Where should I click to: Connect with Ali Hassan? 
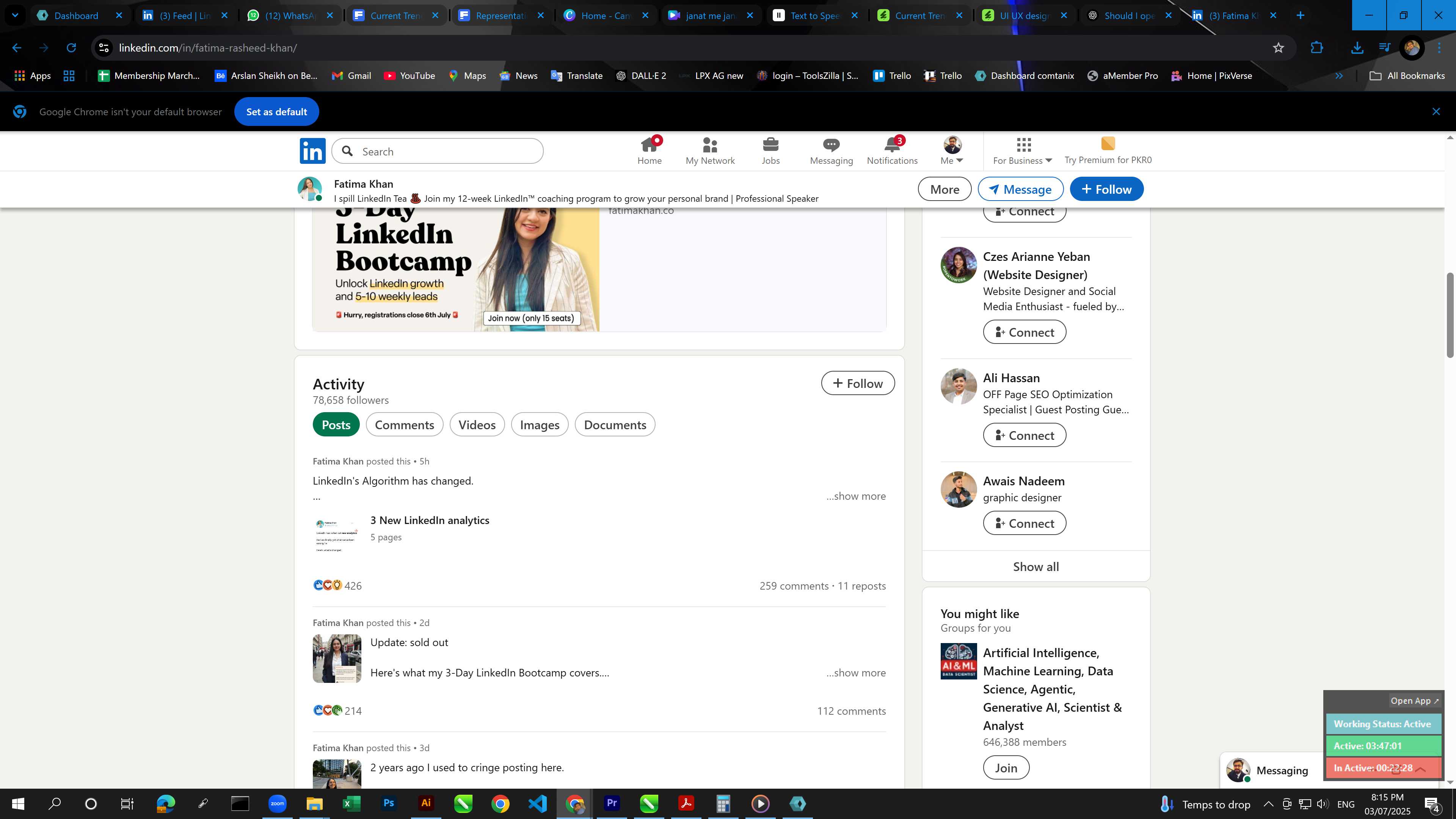tap(1024, 435)
